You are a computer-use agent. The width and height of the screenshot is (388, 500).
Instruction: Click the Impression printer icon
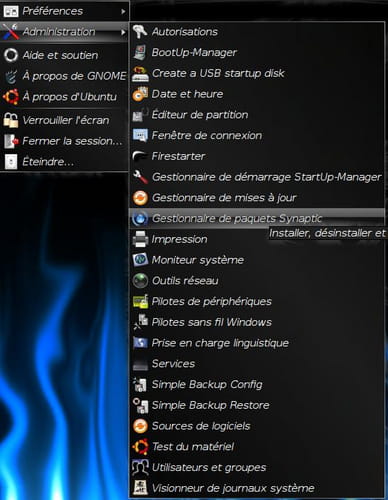pyautogui.click(x=140, y=239)
